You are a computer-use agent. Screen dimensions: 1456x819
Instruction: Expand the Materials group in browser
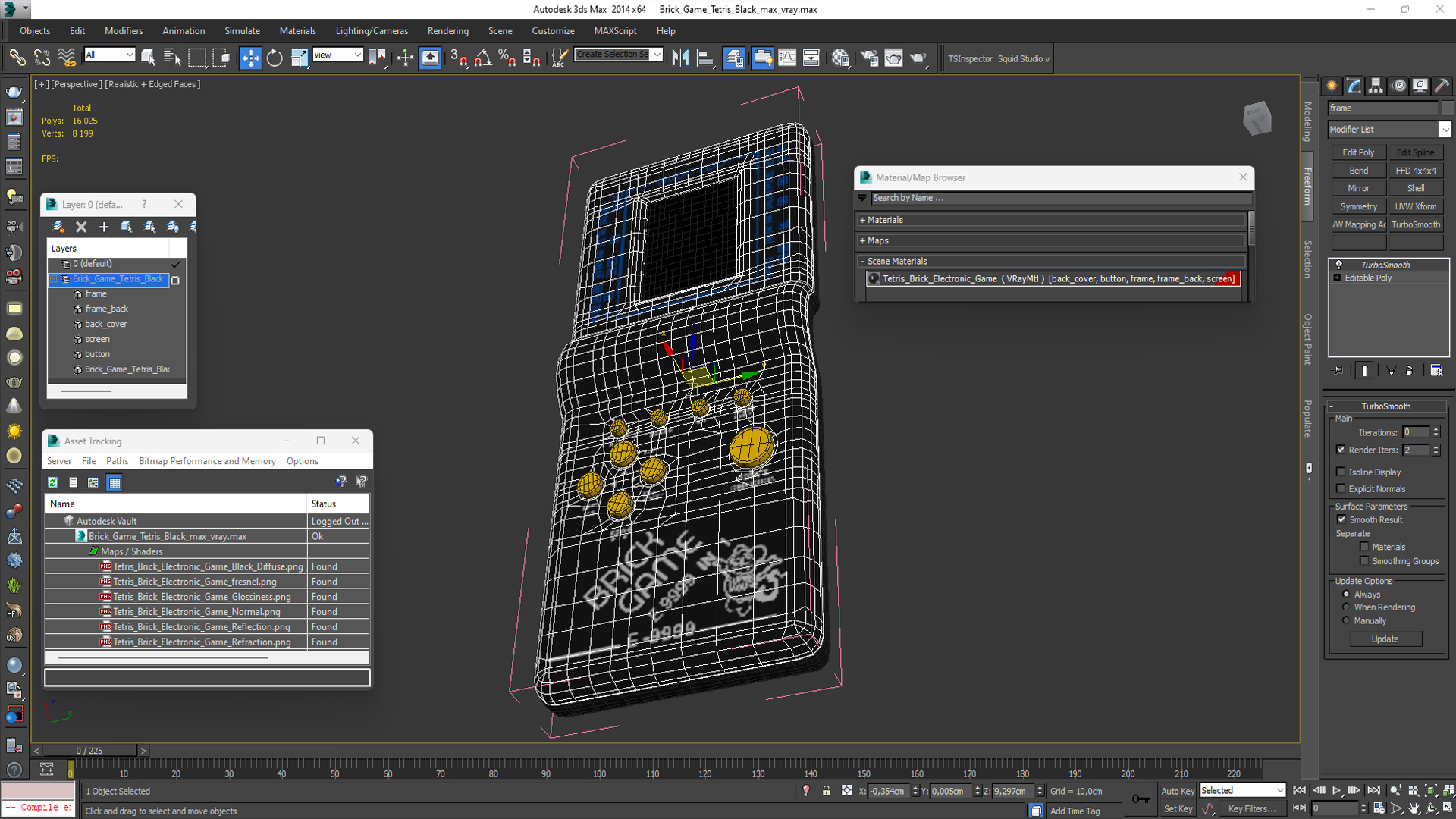point(1052,220)
